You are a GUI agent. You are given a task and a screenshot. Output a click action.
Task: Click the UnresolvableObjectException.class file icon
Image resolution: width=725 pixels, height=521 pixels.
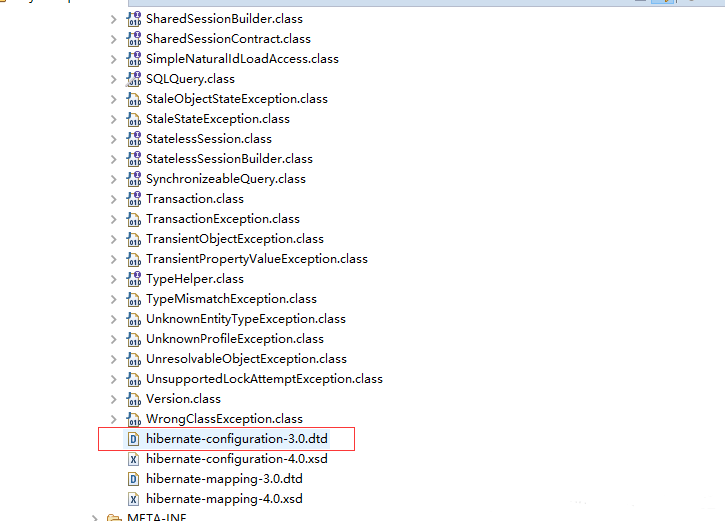point(134,359)
